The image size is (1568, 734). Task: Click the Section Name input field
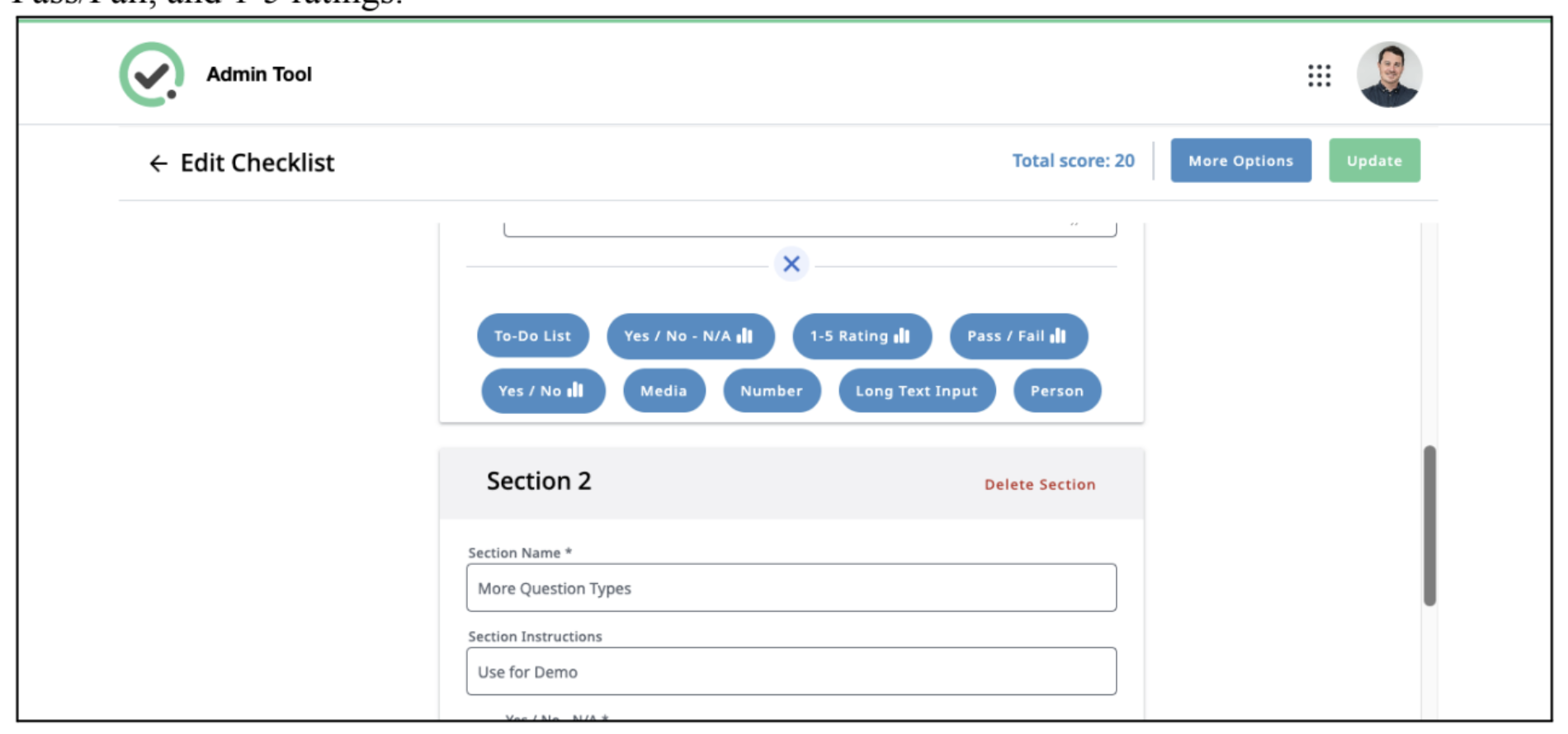point(791,588)
